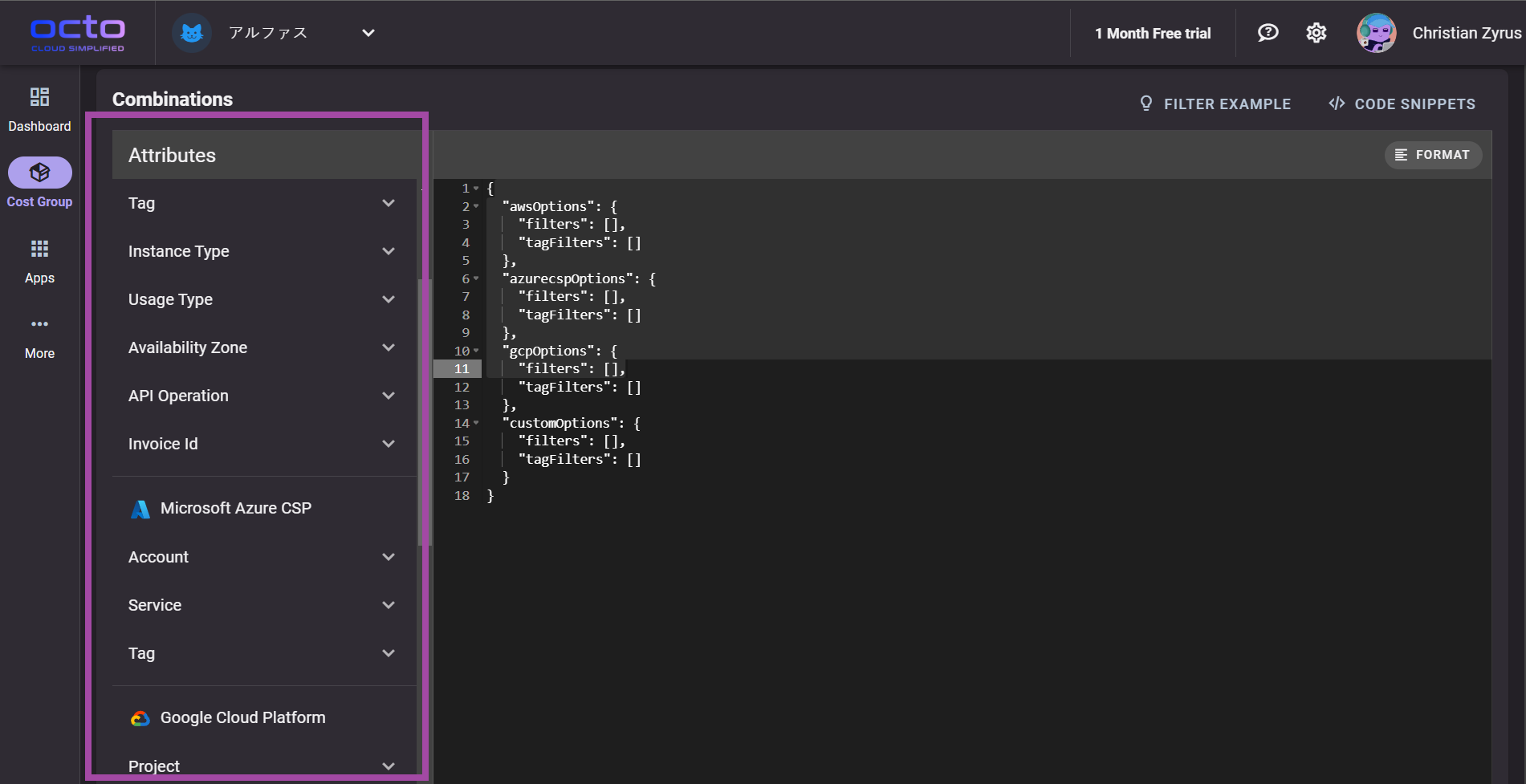The width and height of the screenshot is (1526, 784).
Task: Click the customOptions key in editor
Action: pos(563,423)
